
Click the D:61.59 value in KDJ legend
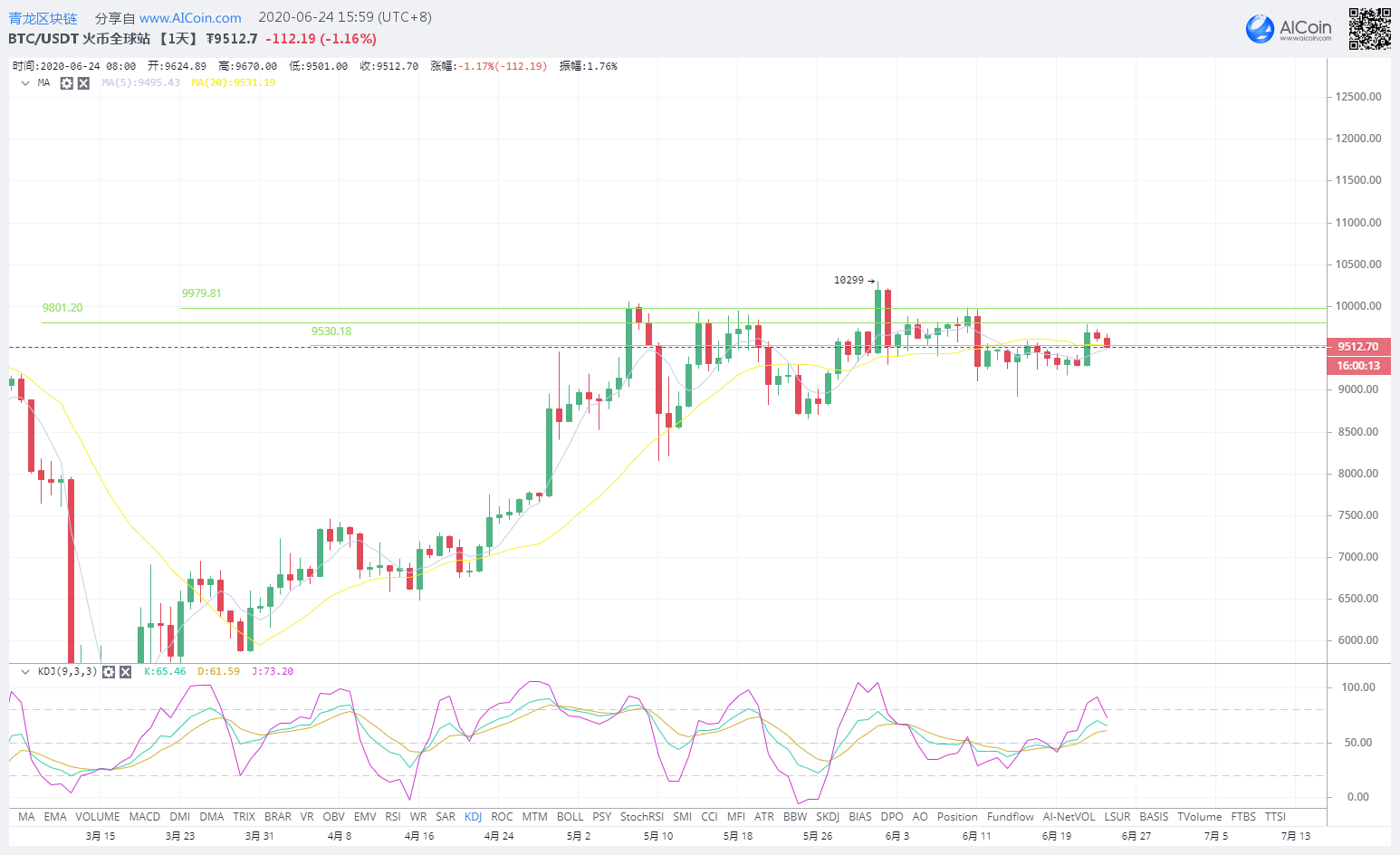pos(218,672)
